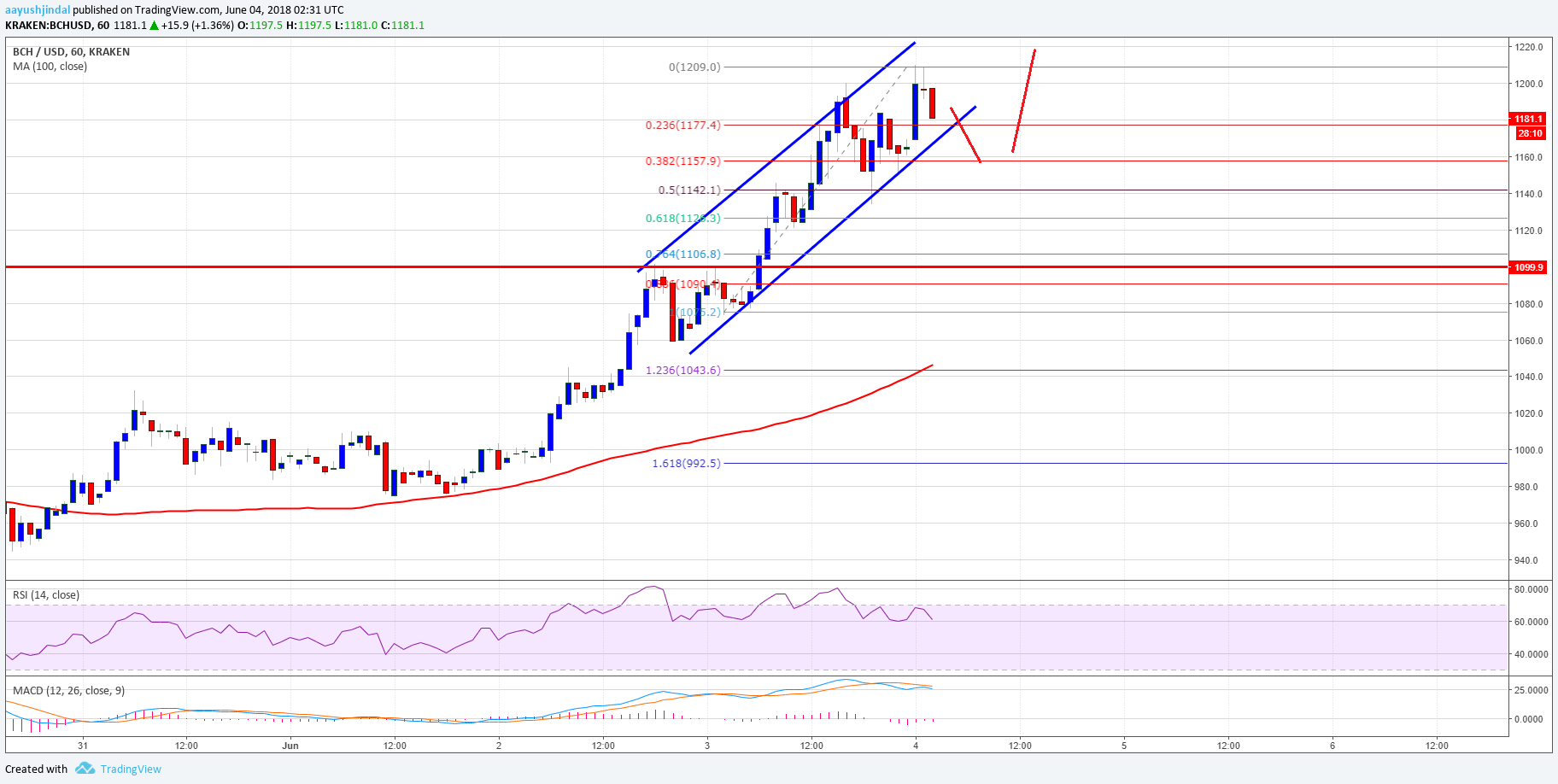Select Fibonacci label 0(1209.0)

[694, 67]
